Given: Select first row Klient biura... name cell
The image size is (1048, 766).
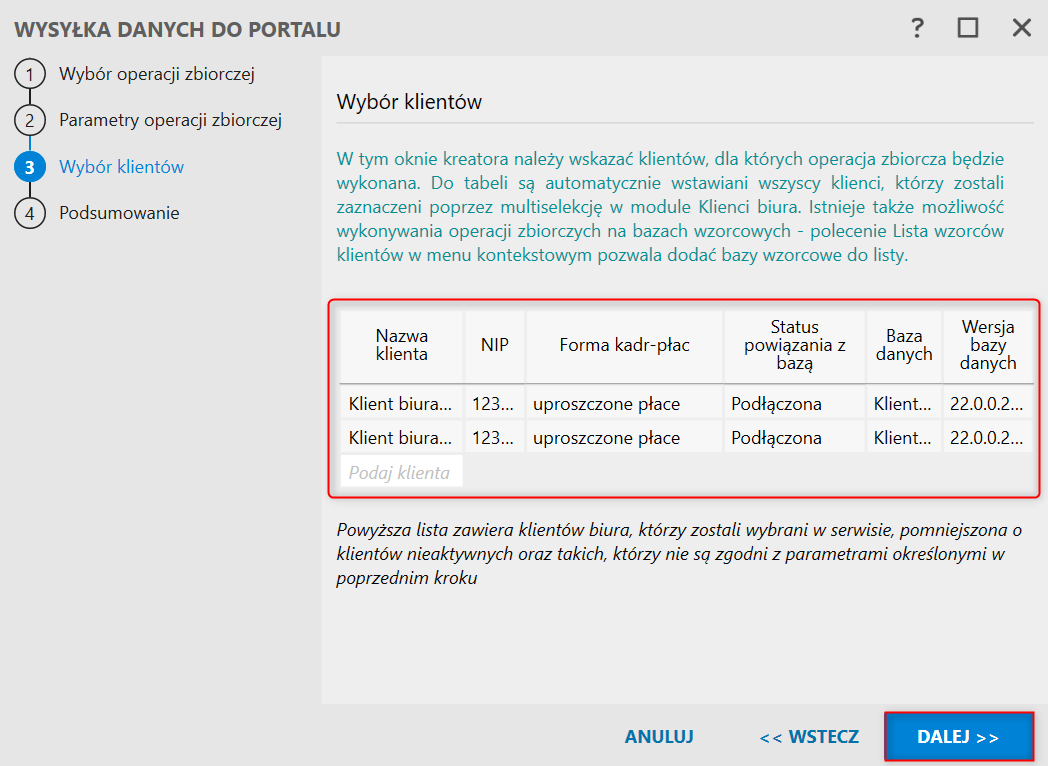Looking at the screenshot, I should click(402, 404).
